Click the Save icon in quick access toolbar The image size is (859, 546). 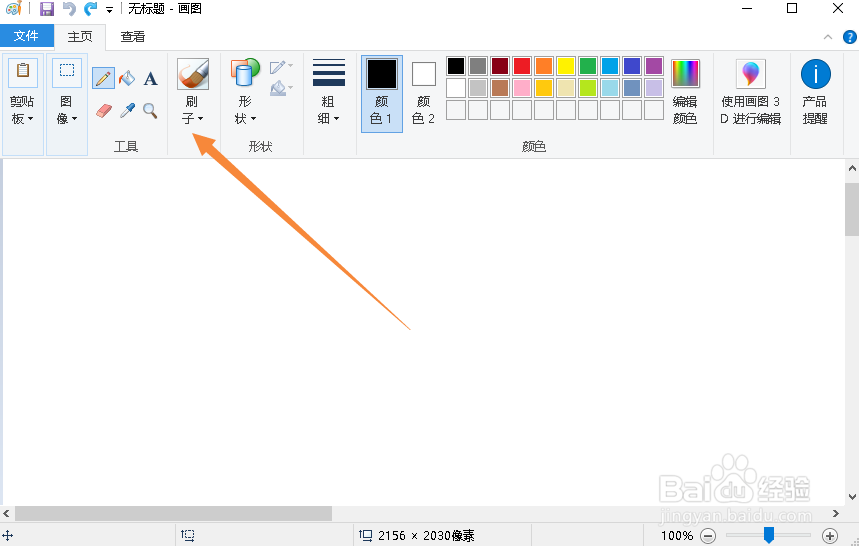coord(48,9)
